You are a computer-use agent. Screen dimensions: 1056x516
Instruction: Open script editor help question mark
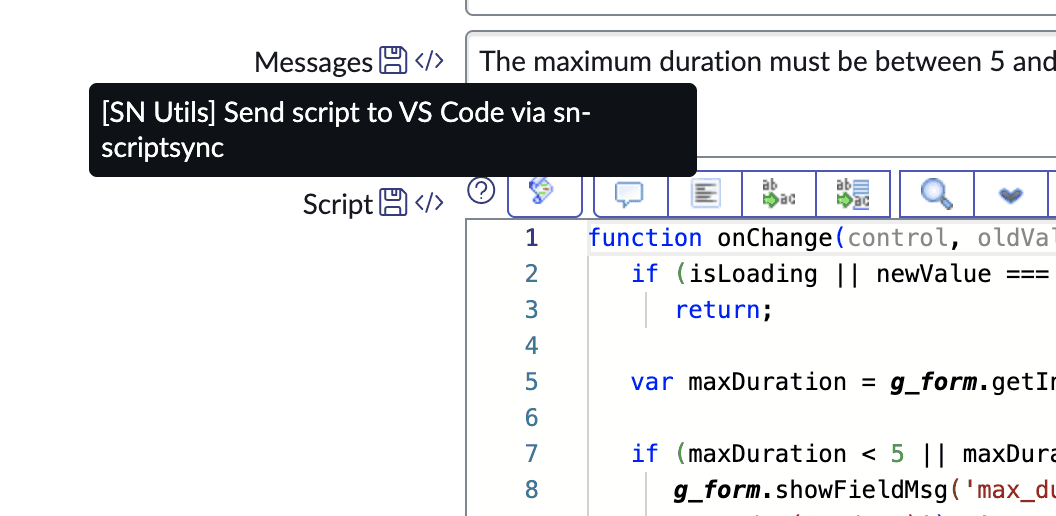click(x=481, y=191)
